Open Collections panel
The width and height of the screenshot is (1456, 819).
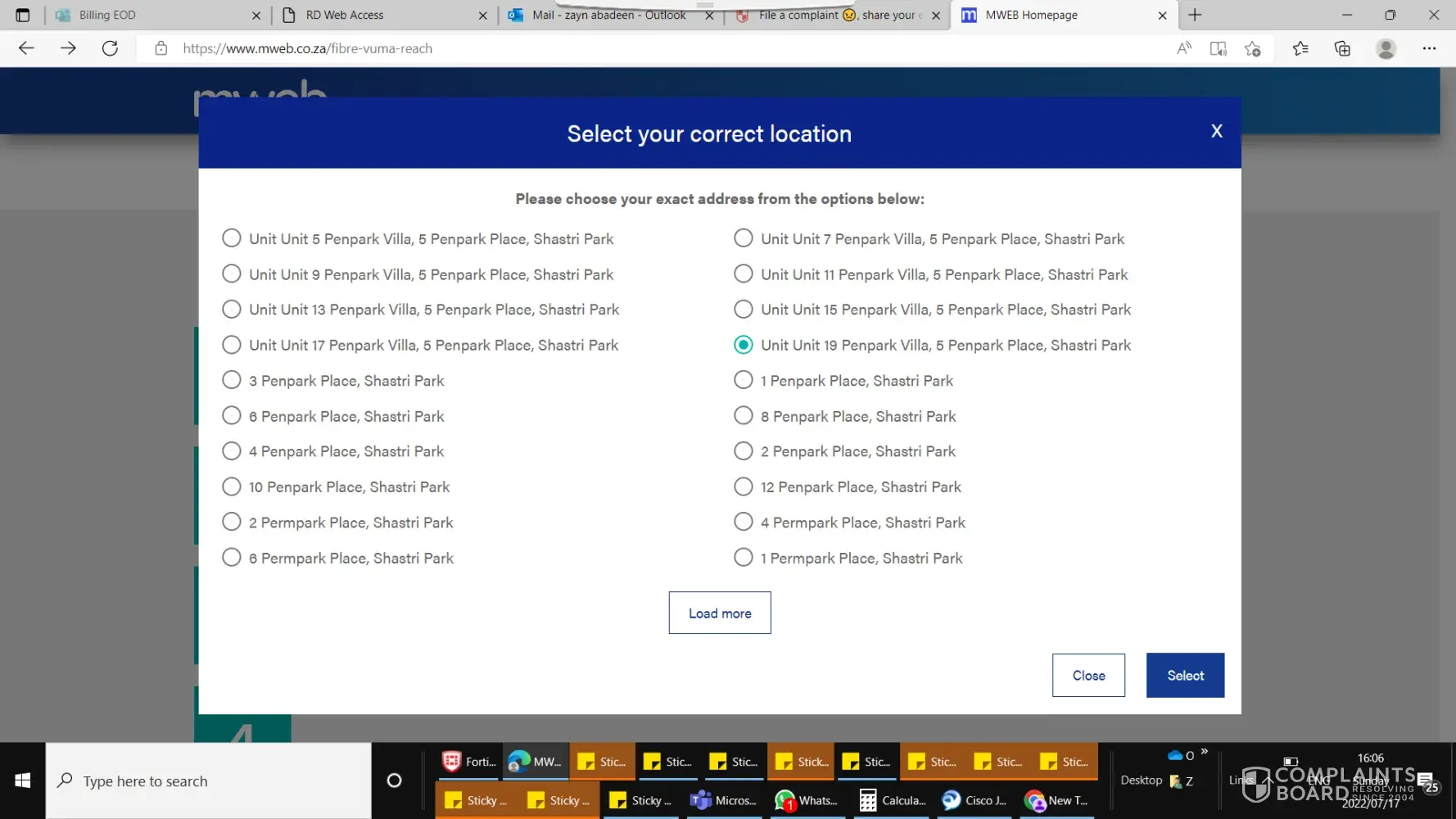click(1342, 48)
